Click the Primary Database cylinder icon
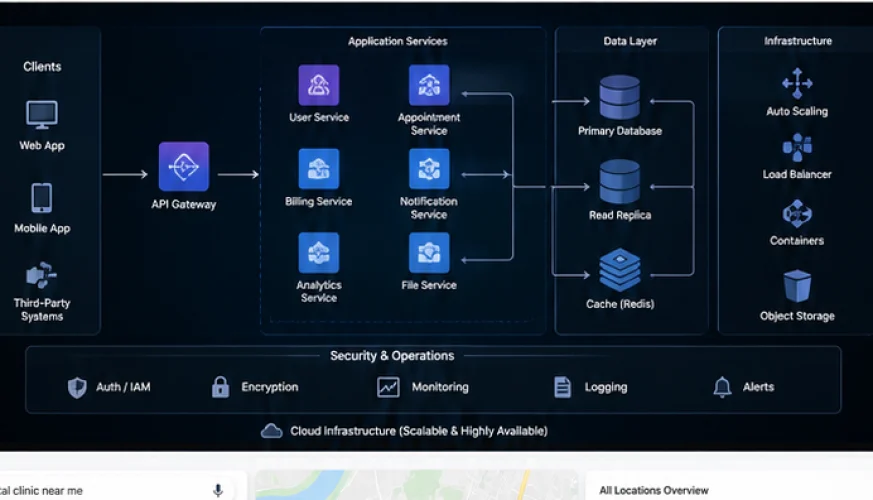Screen dimensions: 873x500 (620, 97)
